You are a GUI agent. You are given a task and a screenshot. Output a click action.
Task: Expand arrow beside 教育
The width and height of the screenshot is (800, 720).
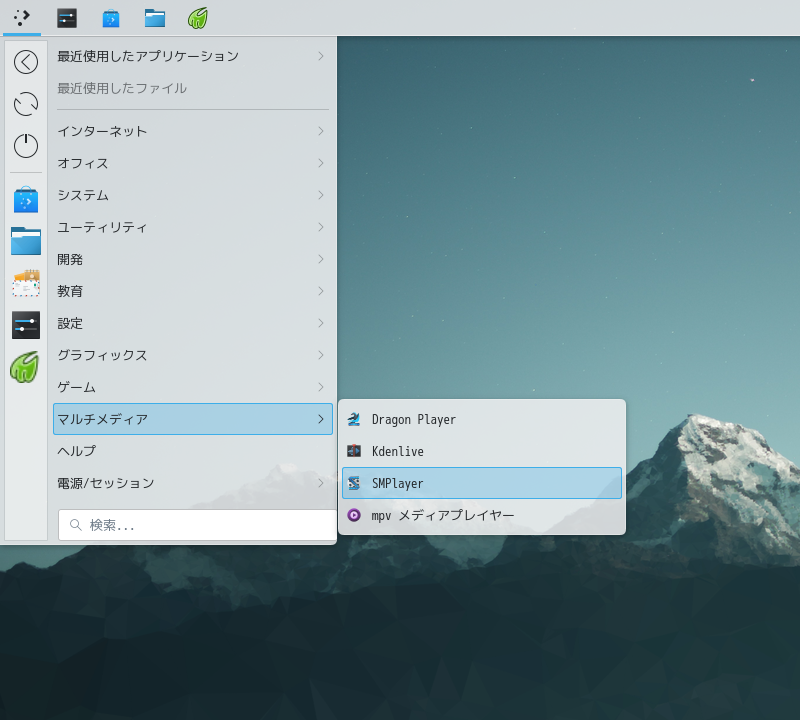[321, 291]
